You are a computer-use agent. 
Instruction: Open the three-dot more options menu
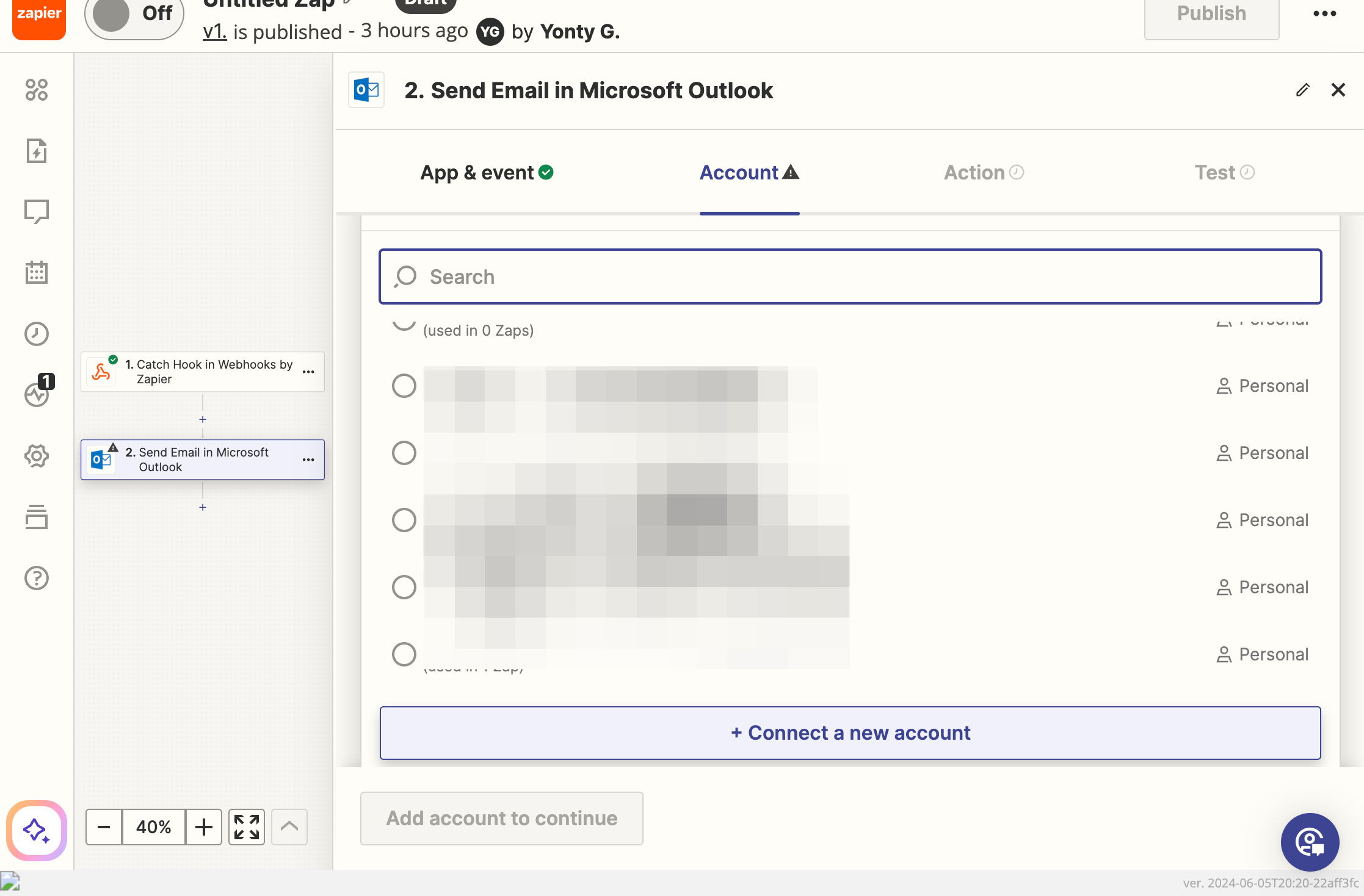(x=1324, y=14)
